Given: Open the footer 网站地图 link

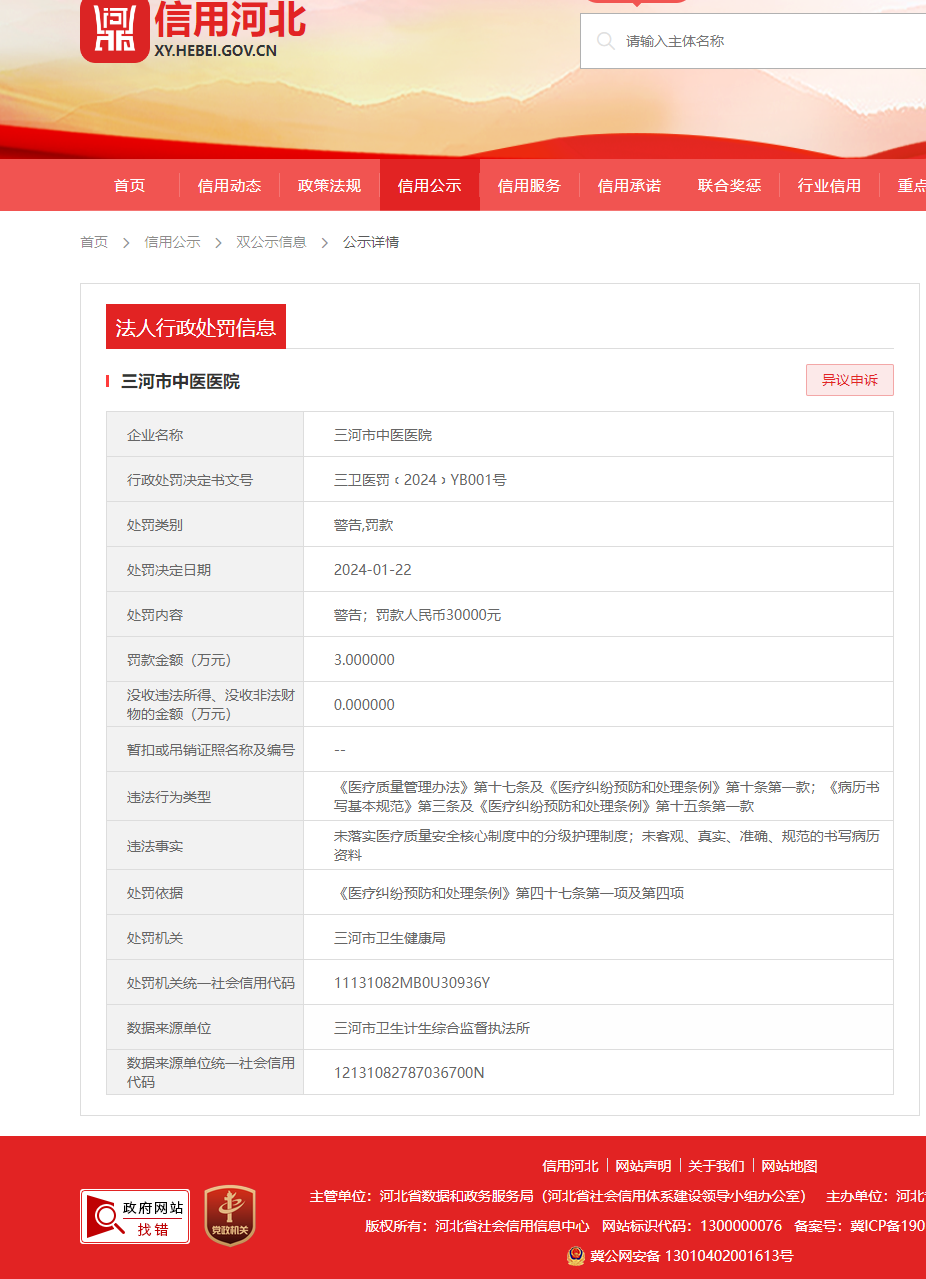Looking at the screenshot, I should (x=789, y=1166).
